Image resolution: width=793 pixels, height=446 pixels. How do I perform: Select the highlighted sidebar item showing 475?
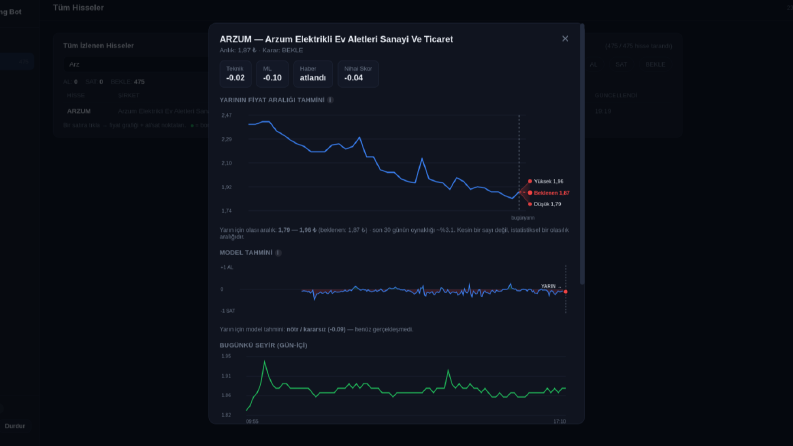[x=17, y=61]
